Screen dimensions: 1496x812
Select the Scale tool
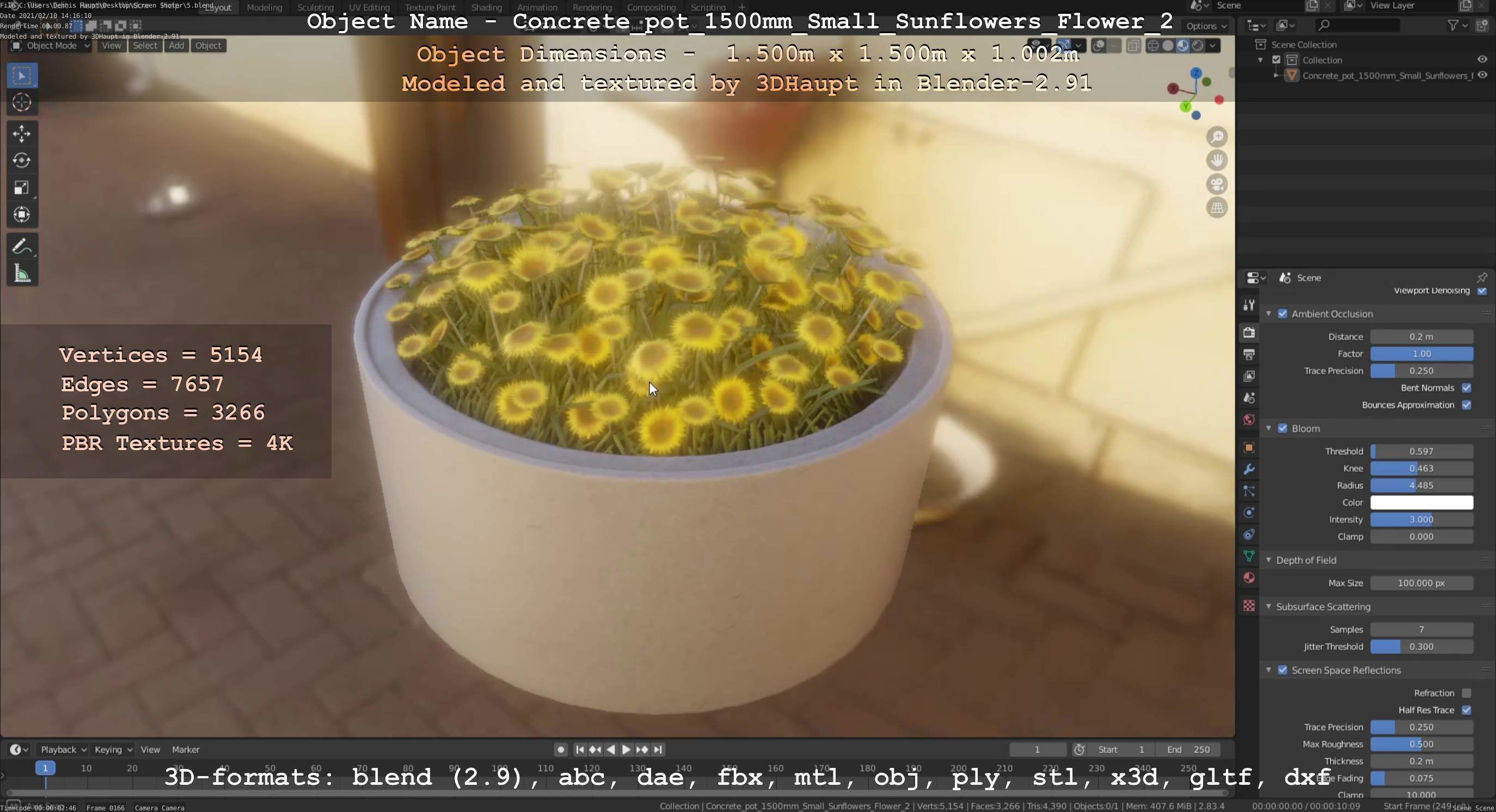tap(22, 187)
